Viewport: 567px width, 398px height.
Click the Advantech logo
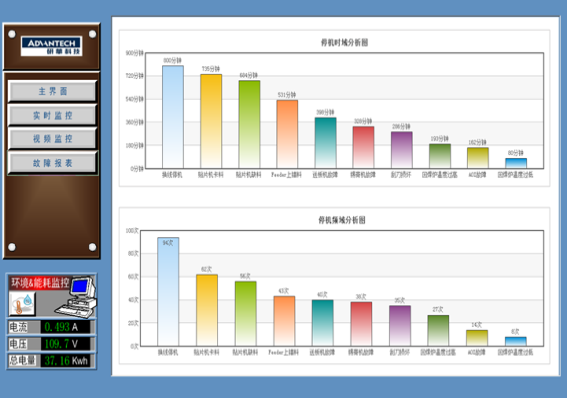tap(51, 46)
